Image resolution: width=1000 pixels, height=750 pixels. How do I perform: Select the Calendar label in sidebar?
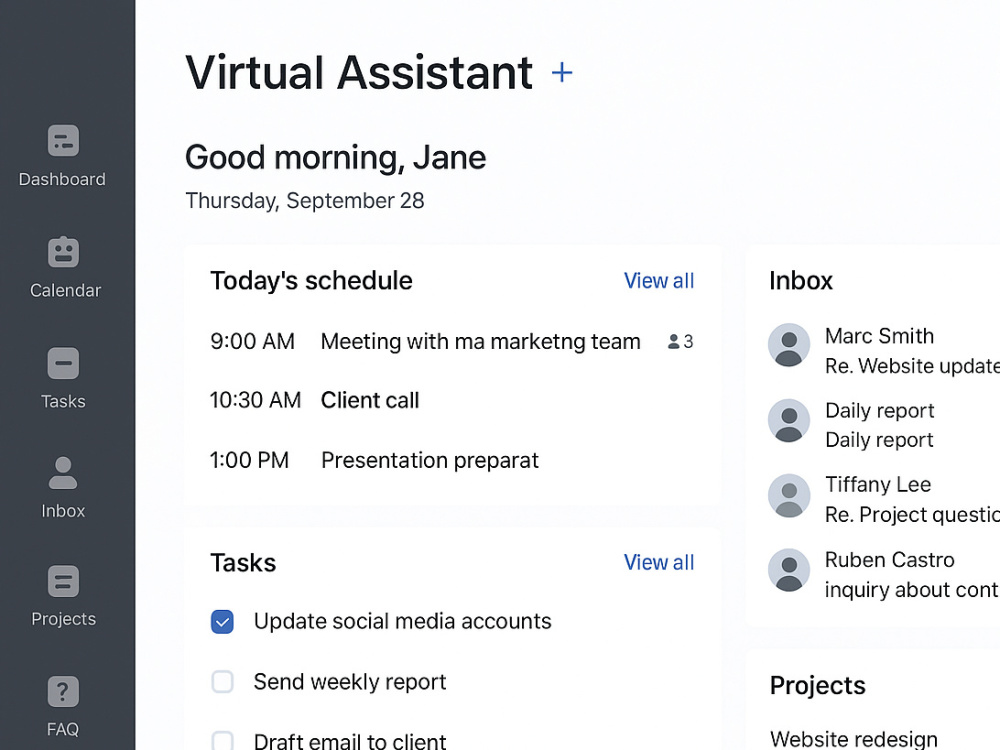65,290
